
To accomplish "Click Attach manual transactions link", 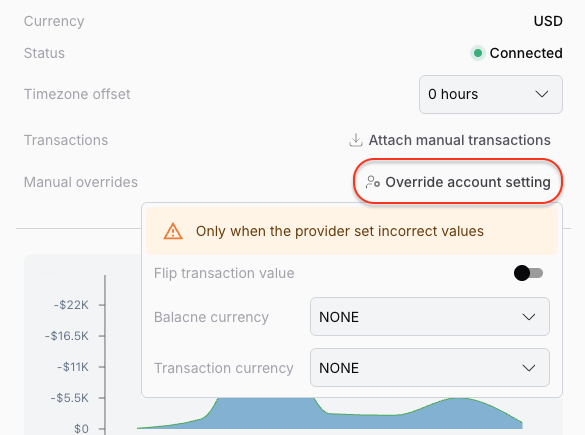I will pos(450,140).
